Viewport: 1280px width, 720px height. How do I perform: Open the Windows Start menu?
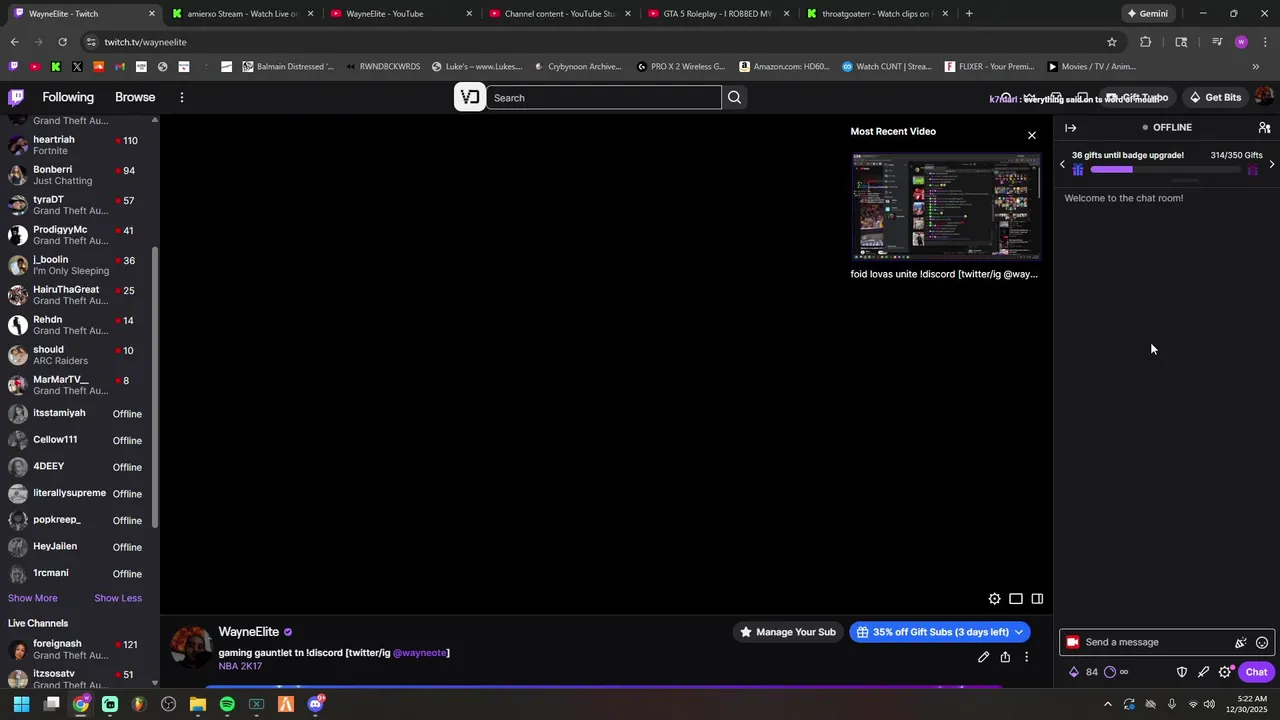coord(21,704)
